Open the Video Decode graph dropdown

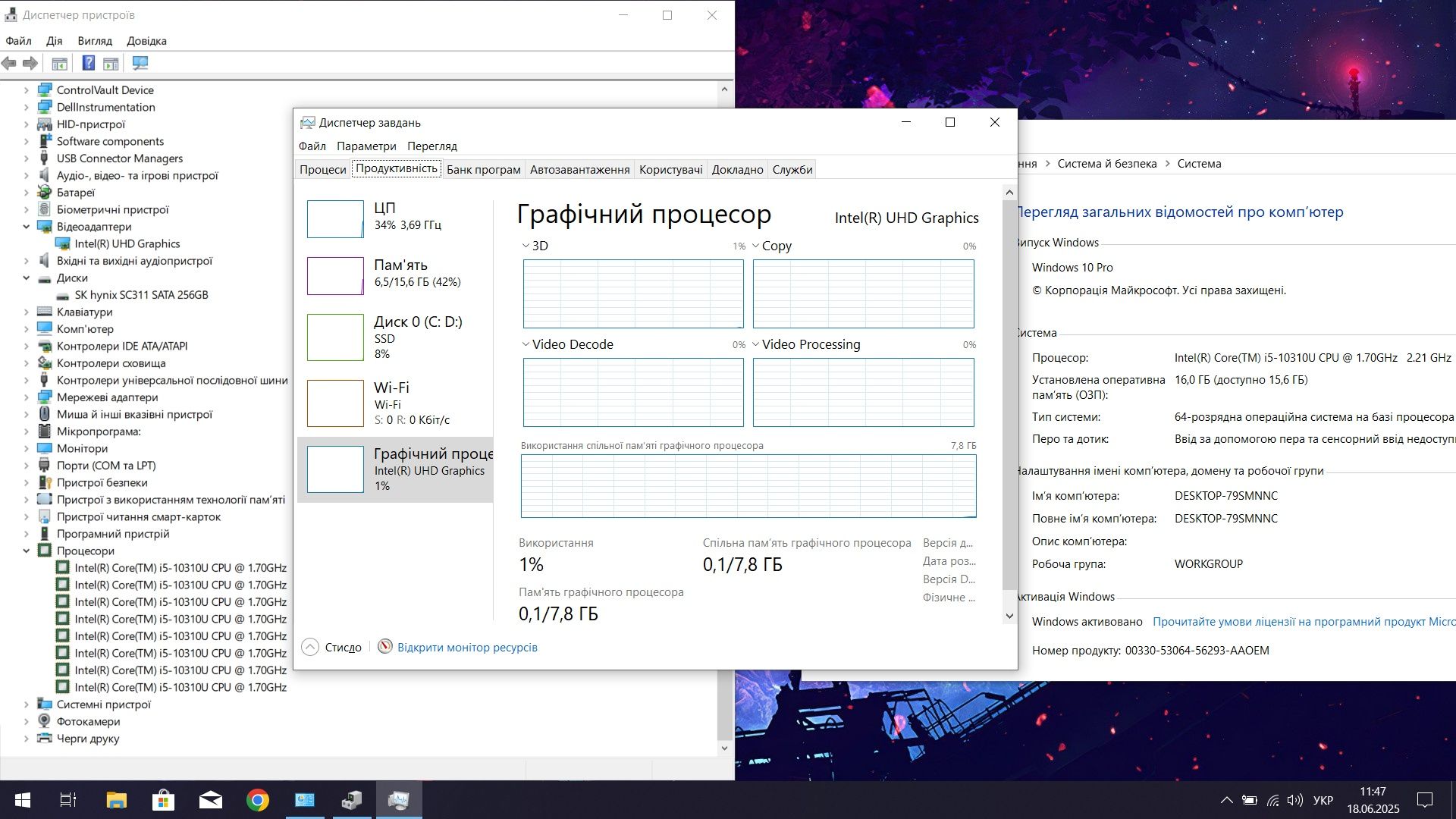526,344
